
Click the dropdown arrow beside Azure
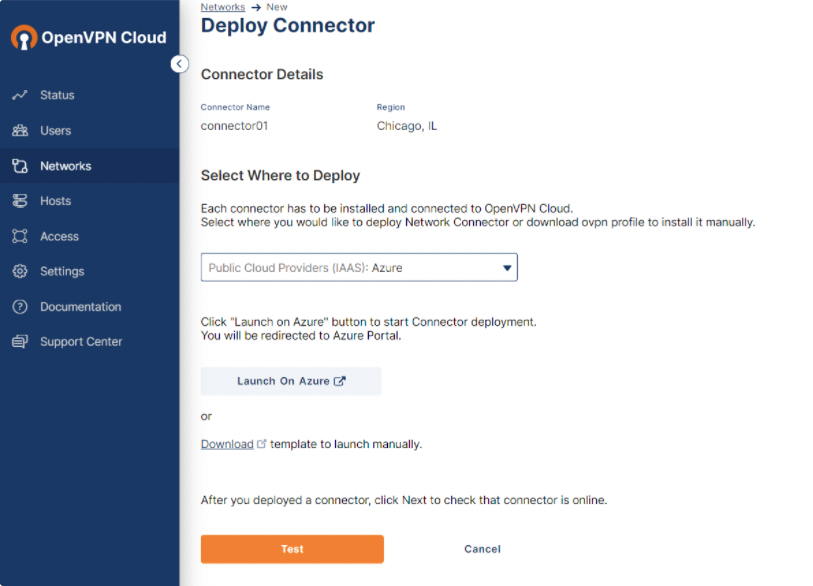pyautogui.click(x=507, y=268)
